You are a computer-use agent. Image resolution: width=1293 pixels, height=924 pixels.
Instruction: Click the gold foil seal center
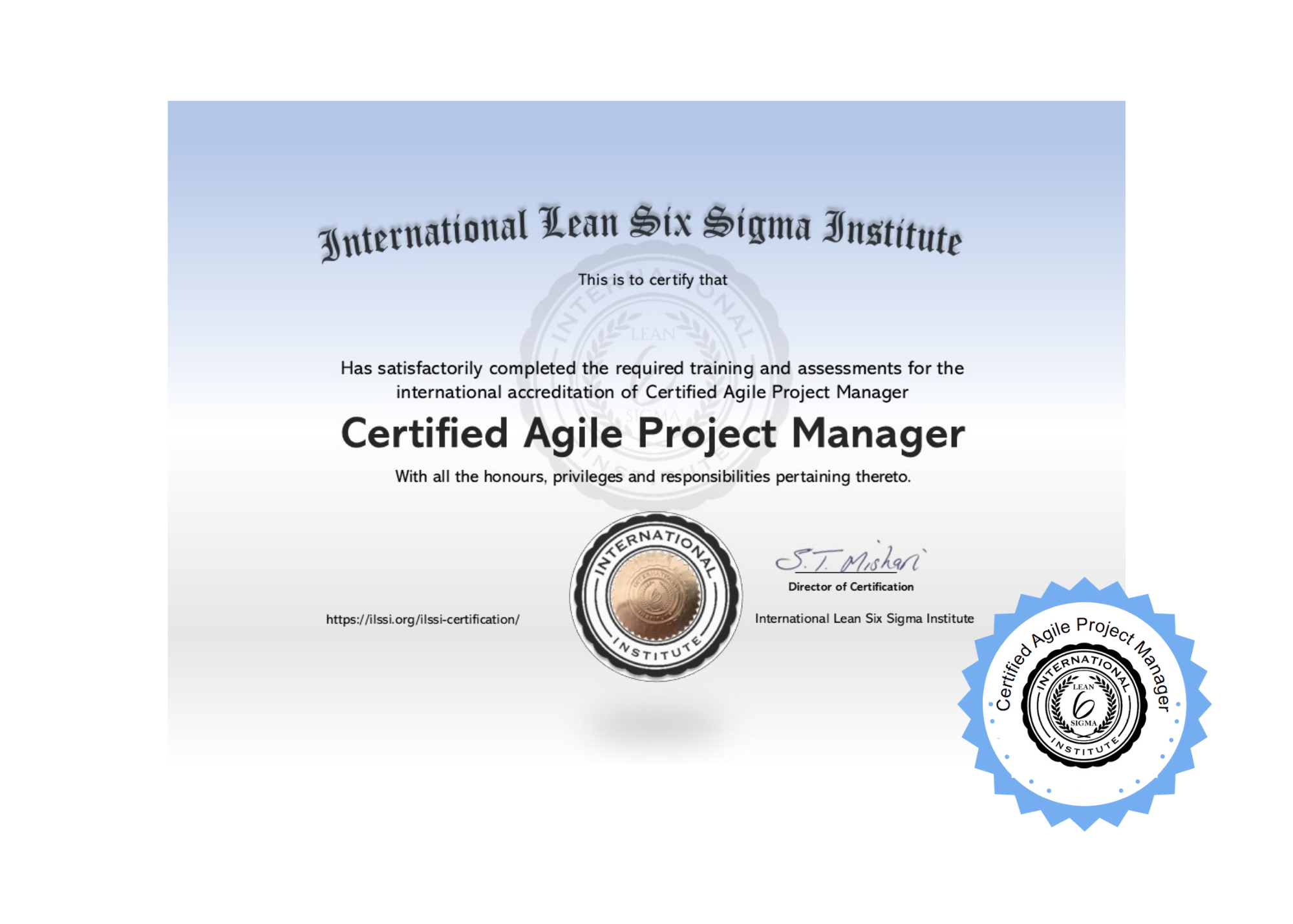(656, 596)
